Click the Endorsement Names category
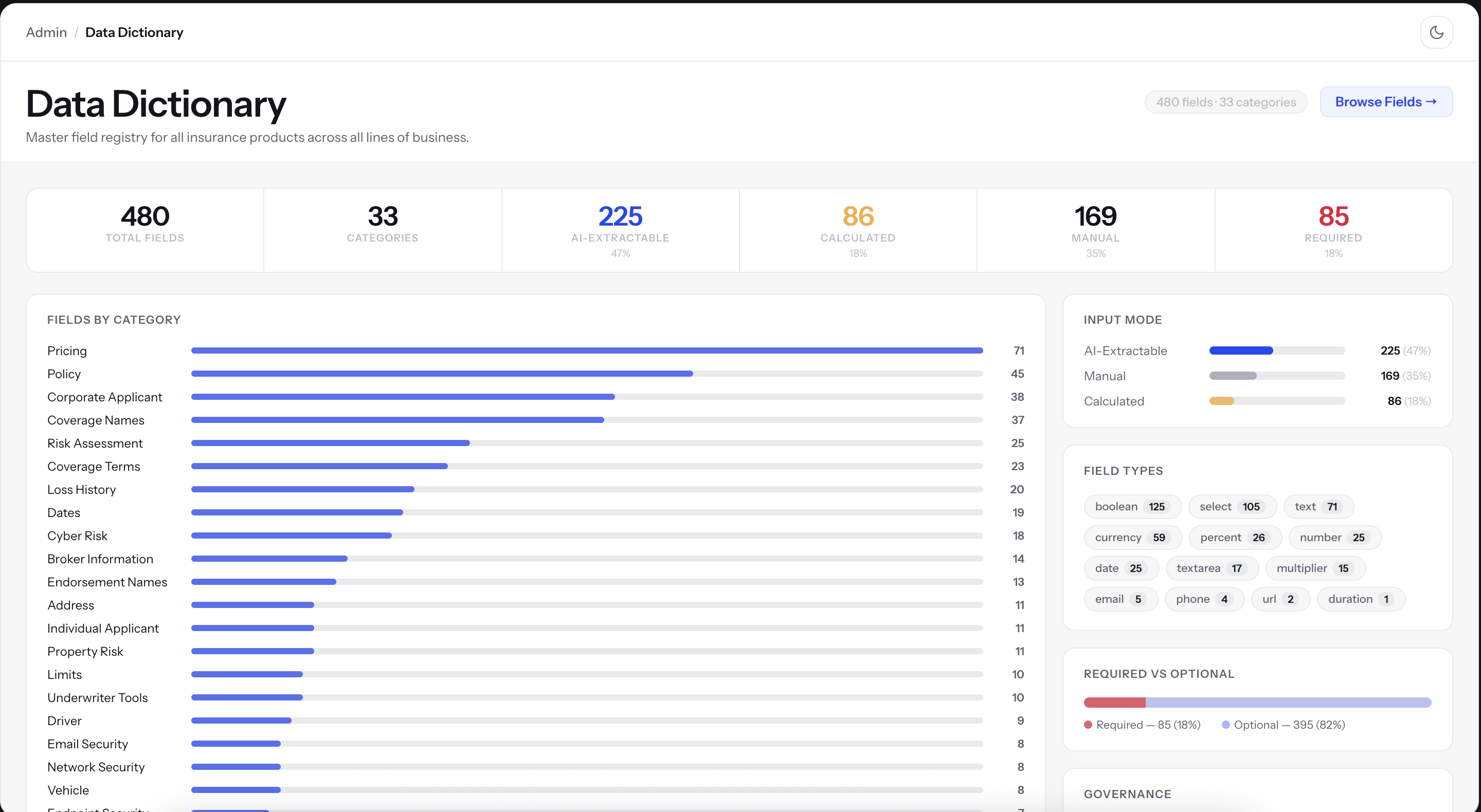 pos(107,582)
